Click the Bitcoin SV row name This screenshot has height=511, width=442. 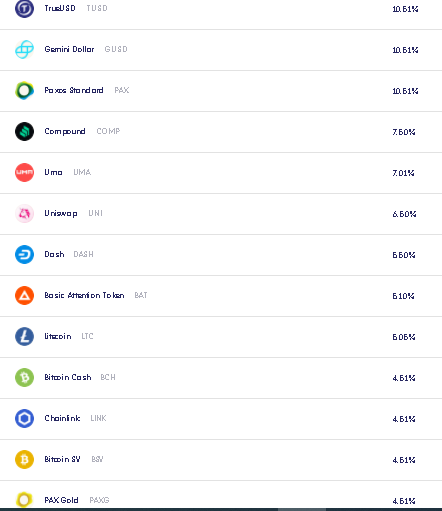(62, 459)
